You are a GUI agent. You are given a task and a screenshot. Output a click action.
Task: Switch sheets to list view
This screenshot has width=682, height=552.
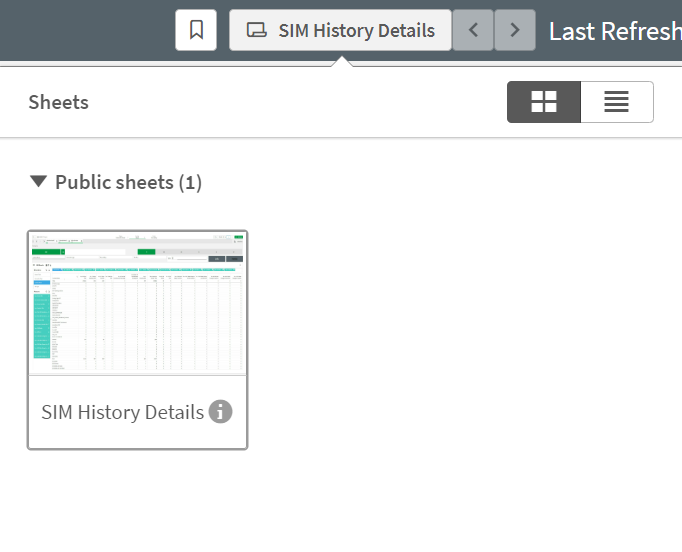pyautogui.click(x=616, y=102)
